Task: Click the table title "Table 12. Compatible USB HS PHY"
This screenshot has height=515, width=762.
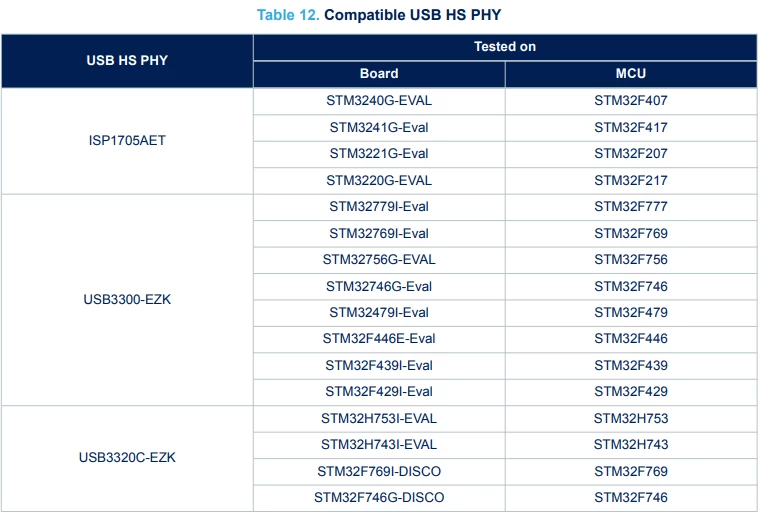Action: (x=379, y=15)
